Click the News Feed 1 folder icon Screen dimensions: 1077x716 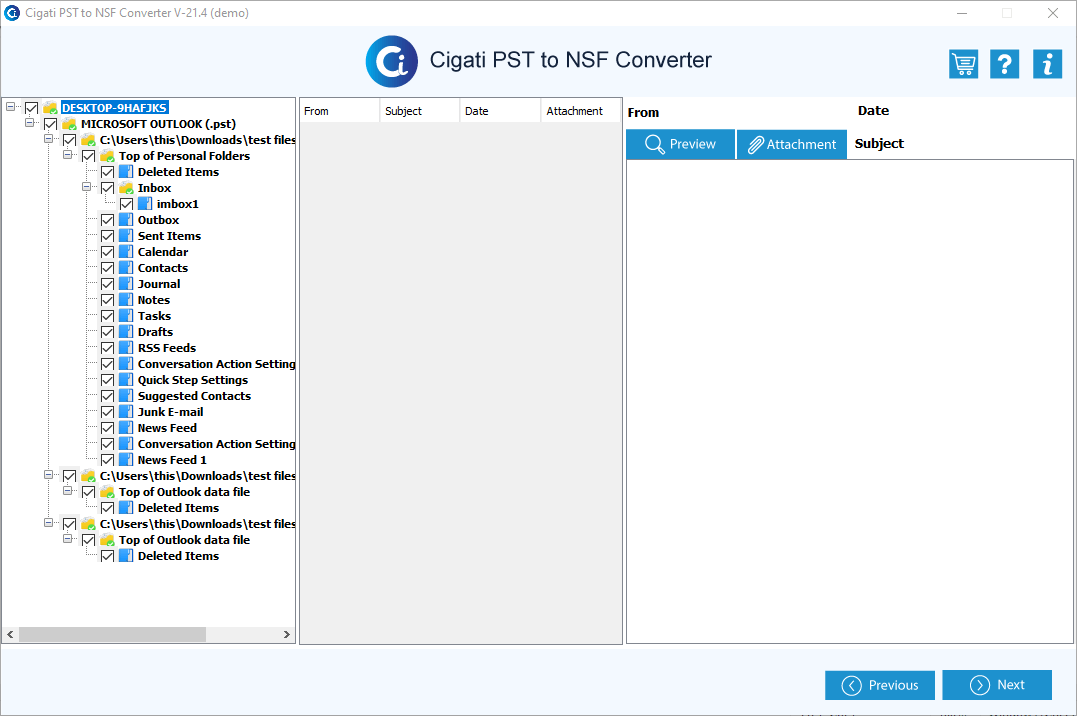pos(126,460)
